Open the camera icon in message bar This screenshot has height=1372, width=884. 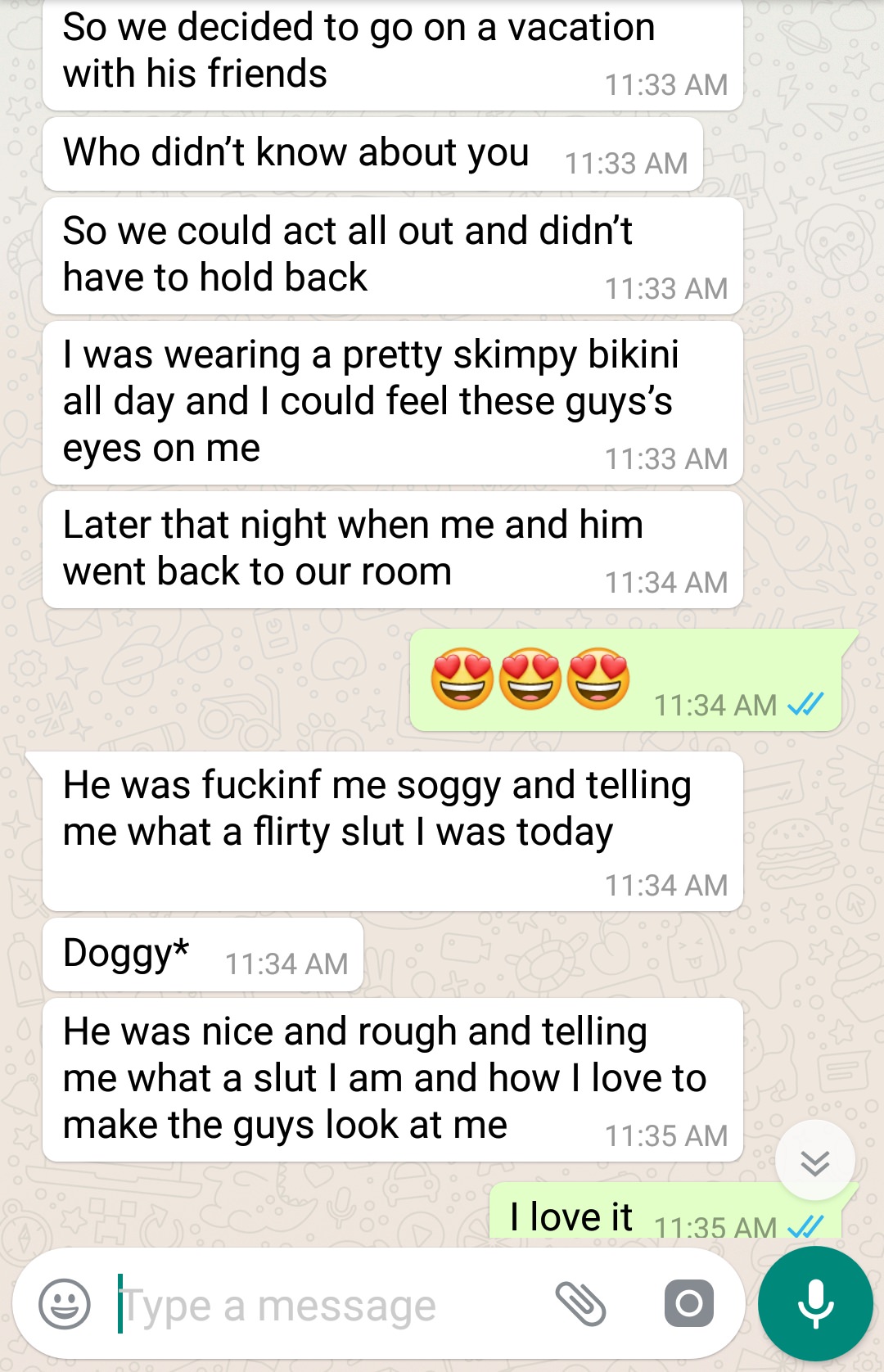689,1303
